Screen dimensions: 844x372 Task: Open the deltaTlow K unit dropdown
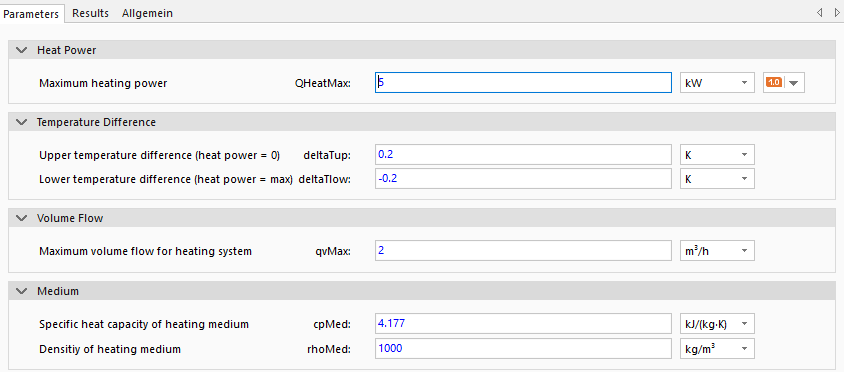coord(717,179)
